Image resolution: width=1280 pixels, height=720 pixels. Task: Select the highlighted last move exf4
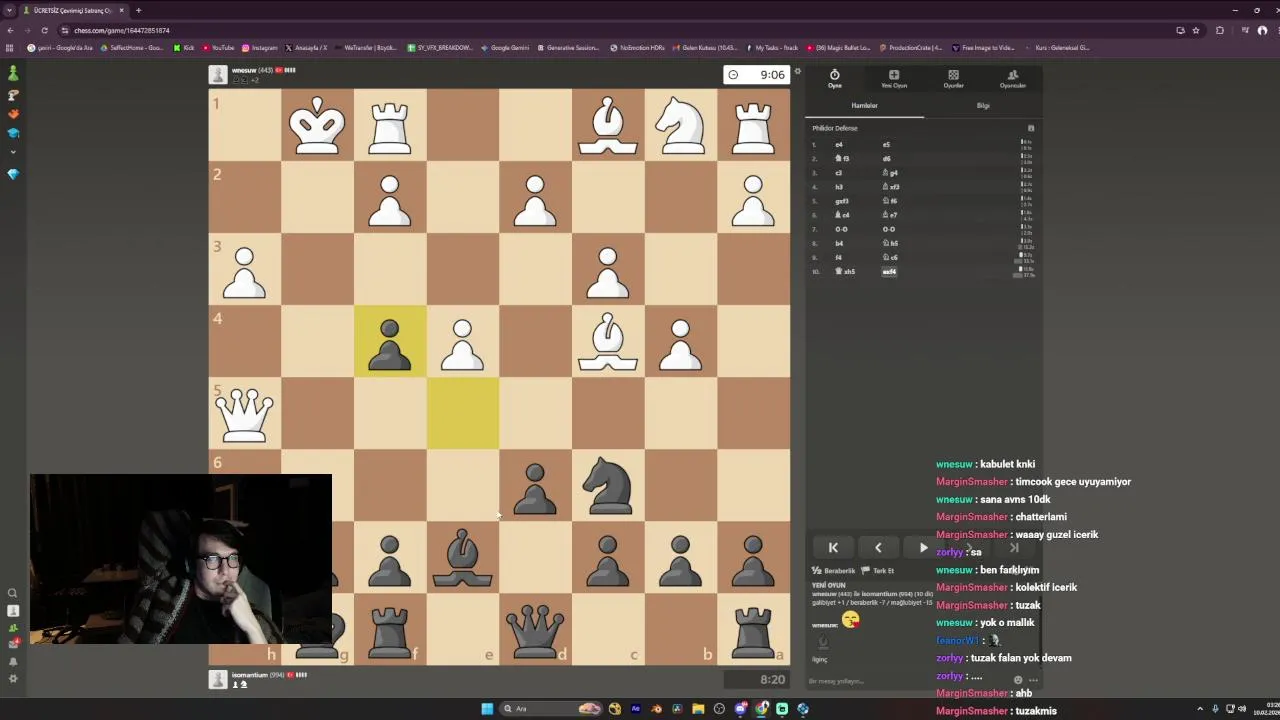point(889,271)
